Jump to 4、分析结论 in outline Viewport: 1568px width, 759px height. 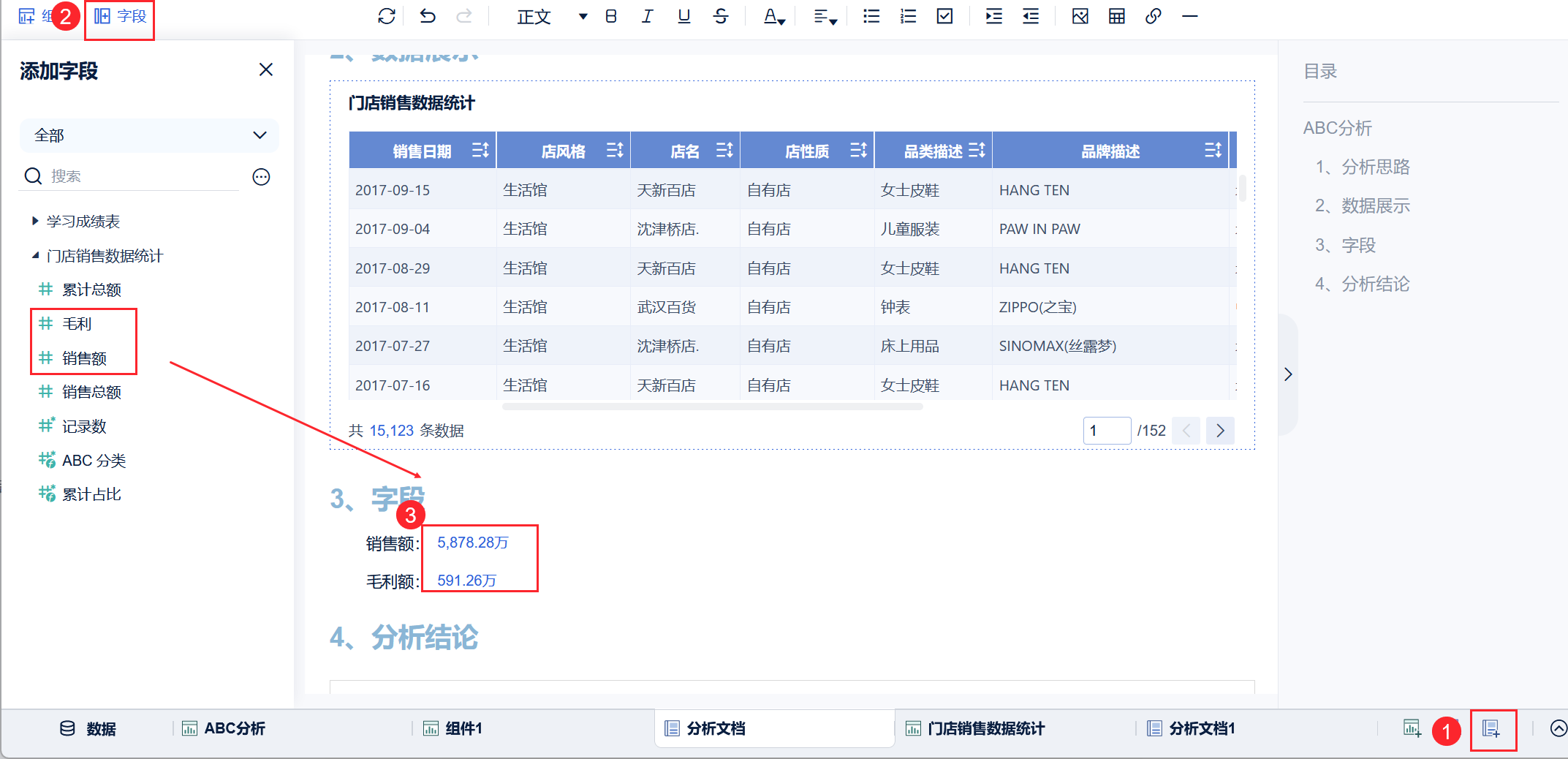coord(1363,284)
